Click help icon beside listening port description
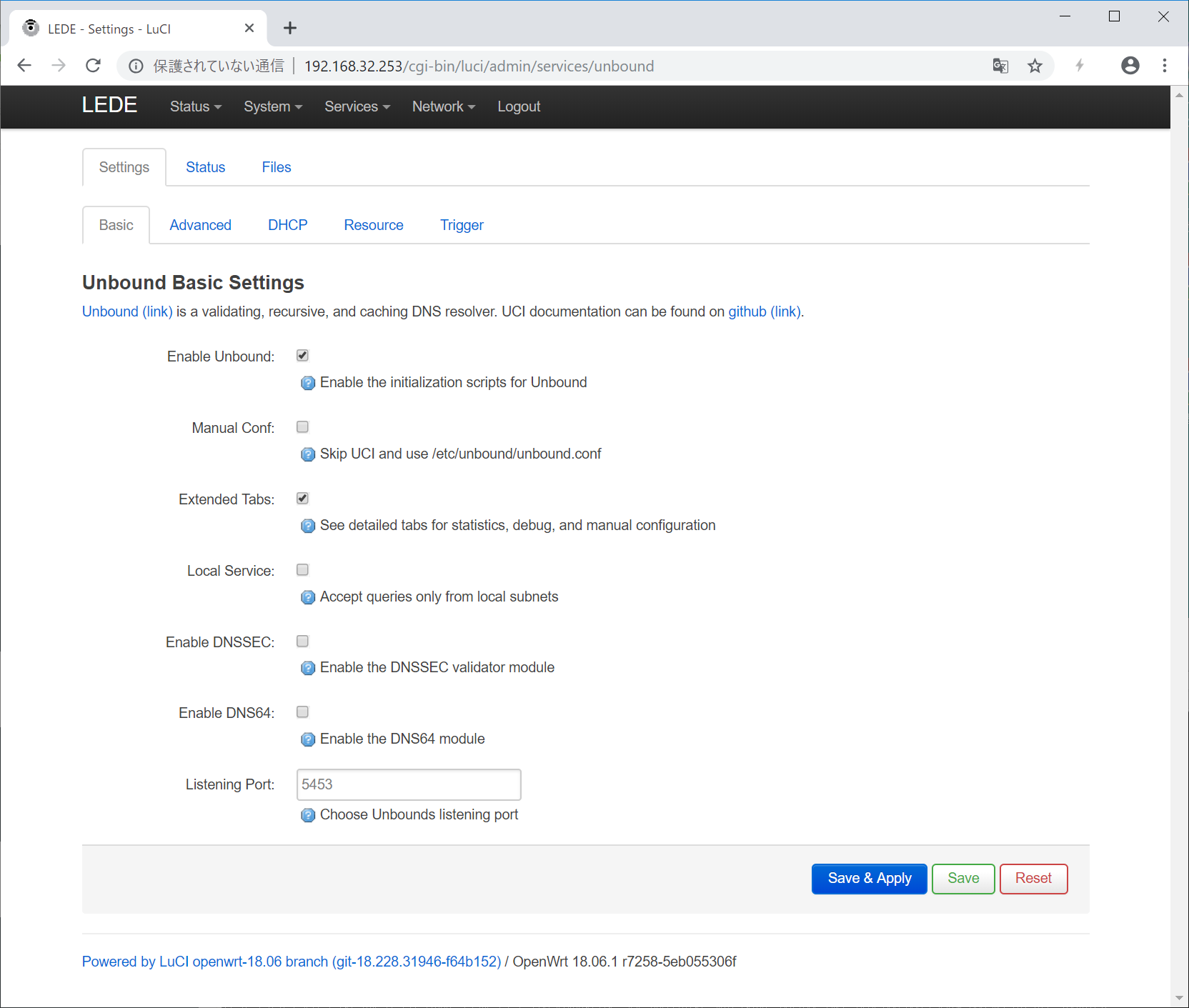The image size is (1189, 1008). [308, 815]
